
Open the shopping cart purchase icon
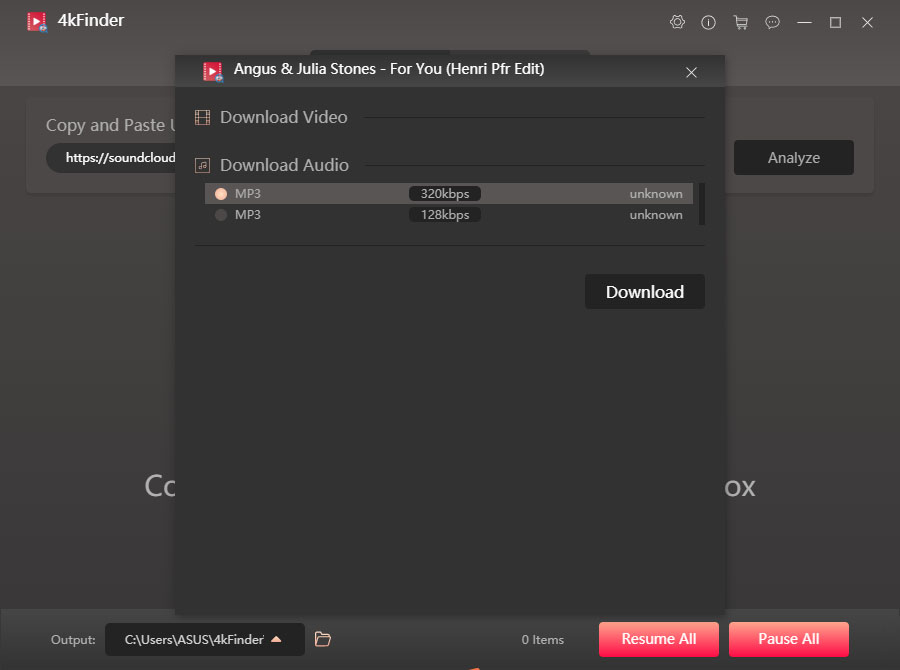pyautogui.click(x=740, y=22)
